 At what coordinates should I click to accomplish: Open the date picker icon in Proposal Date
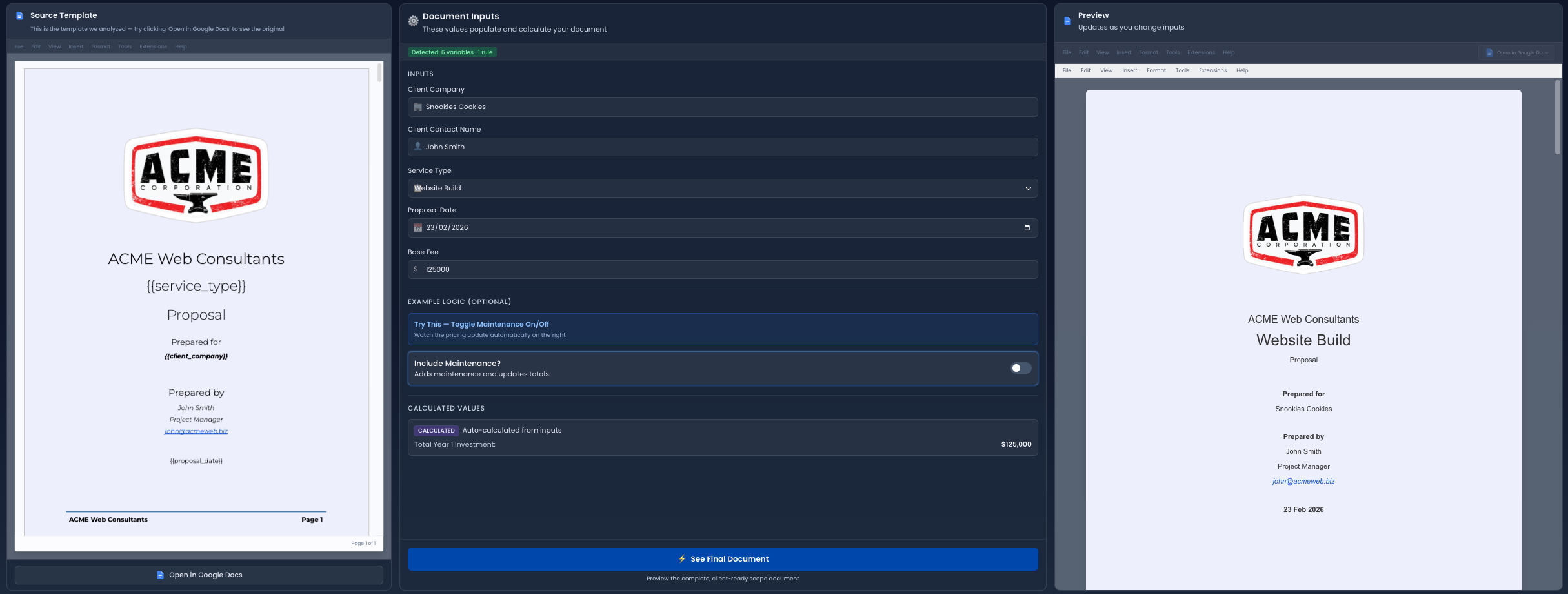pos(1027,228)
